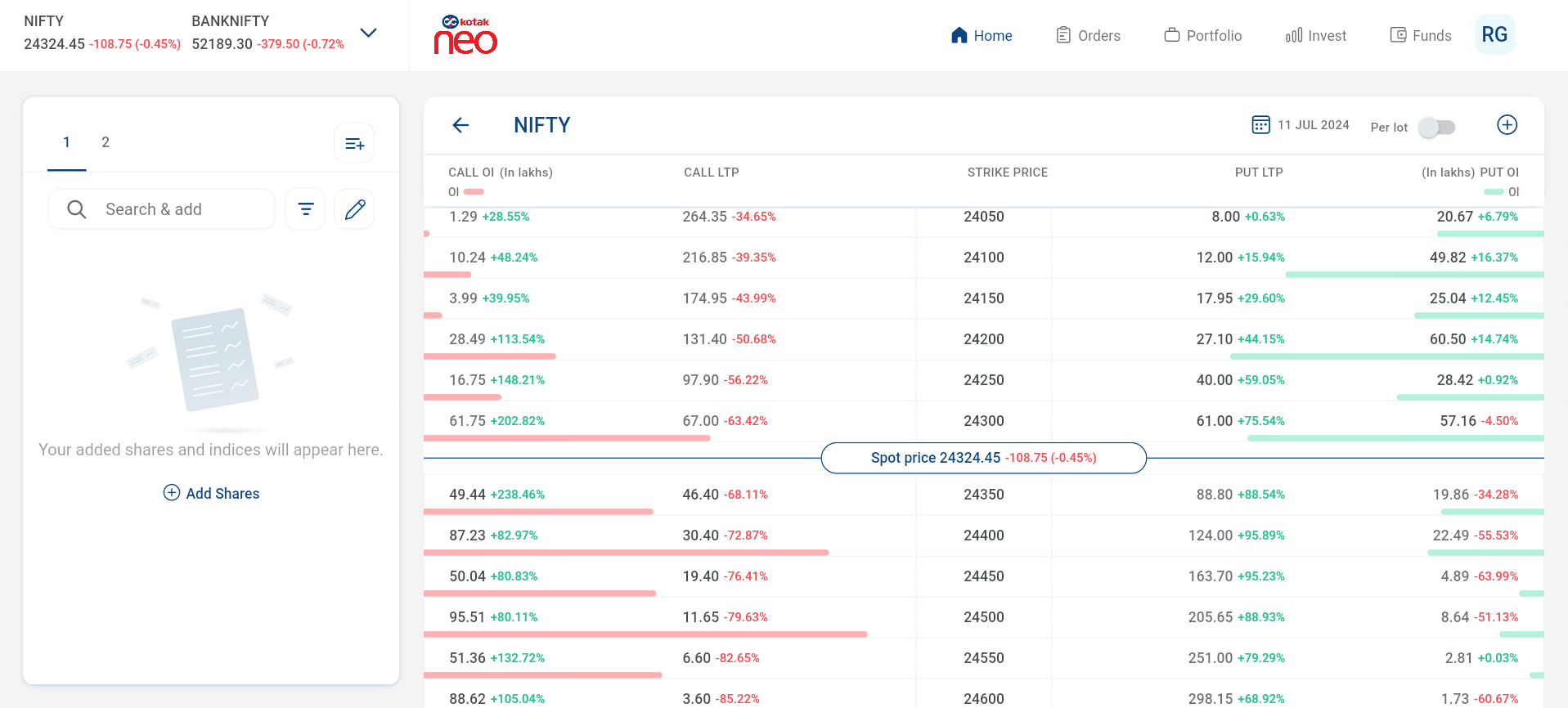Click put LTP 8.00
Image resolution: width=1568 pixels, height=708 pixels.
tap(1225, 217)
